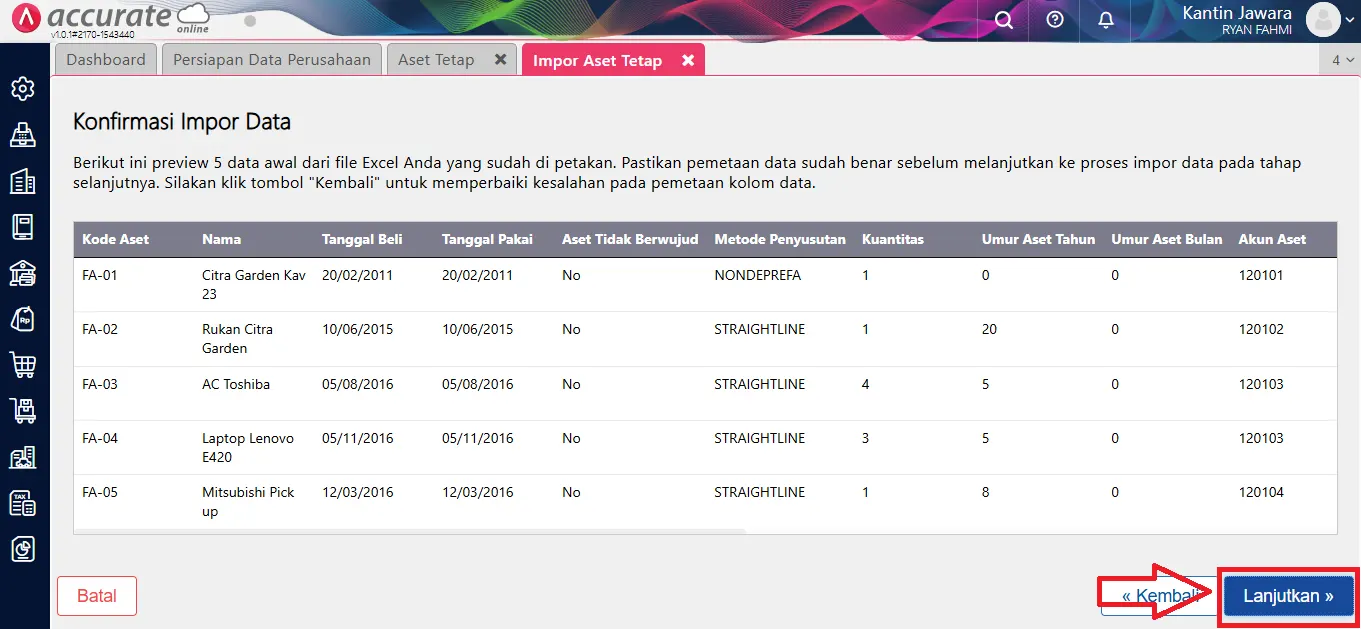Screen dimensions: 1361x629
Task: Select the Rp price tag icon
Action: click(x=24, y=319)
